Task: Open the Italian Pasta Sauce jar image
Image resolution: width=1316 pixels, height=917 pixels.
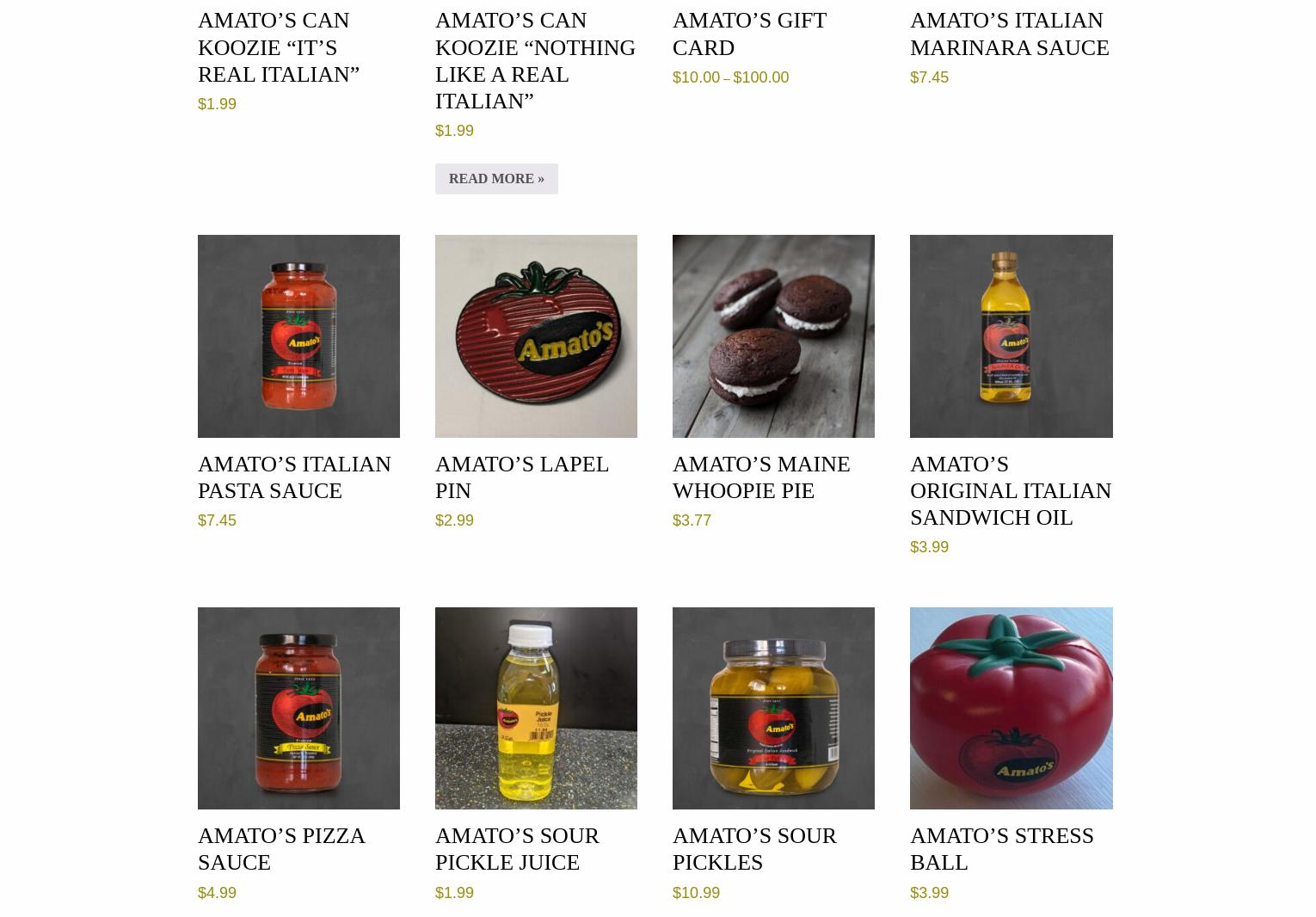Action: pyautogui.click(x=298, y=335)
